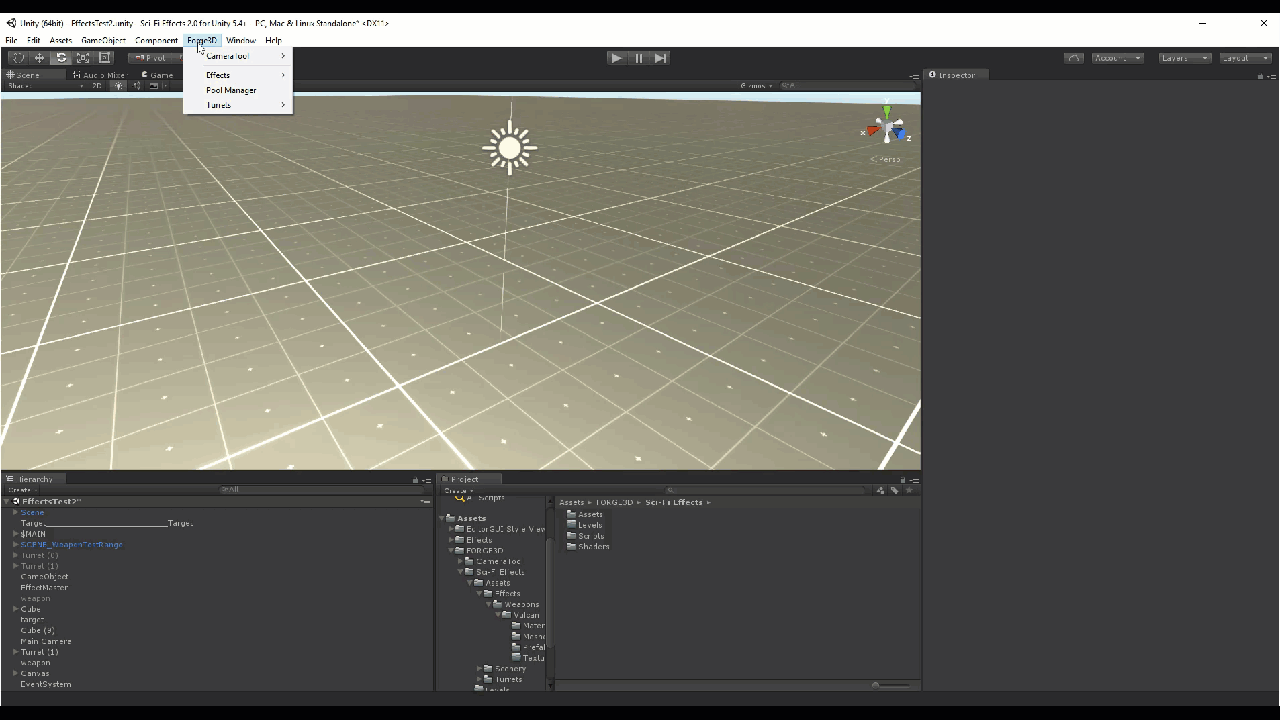Toggle scene audio button
Viewport: 1280px width, 720px height.
click(138, 86)
